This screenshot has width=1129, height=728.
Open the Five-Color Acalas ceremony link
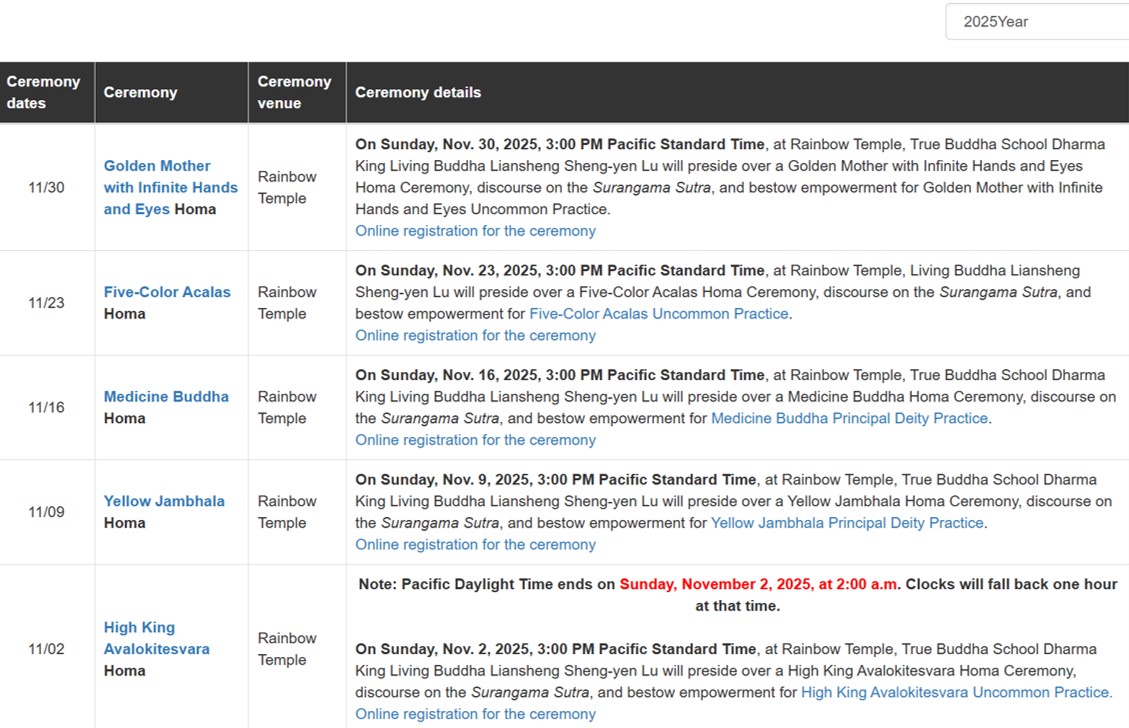167,292
